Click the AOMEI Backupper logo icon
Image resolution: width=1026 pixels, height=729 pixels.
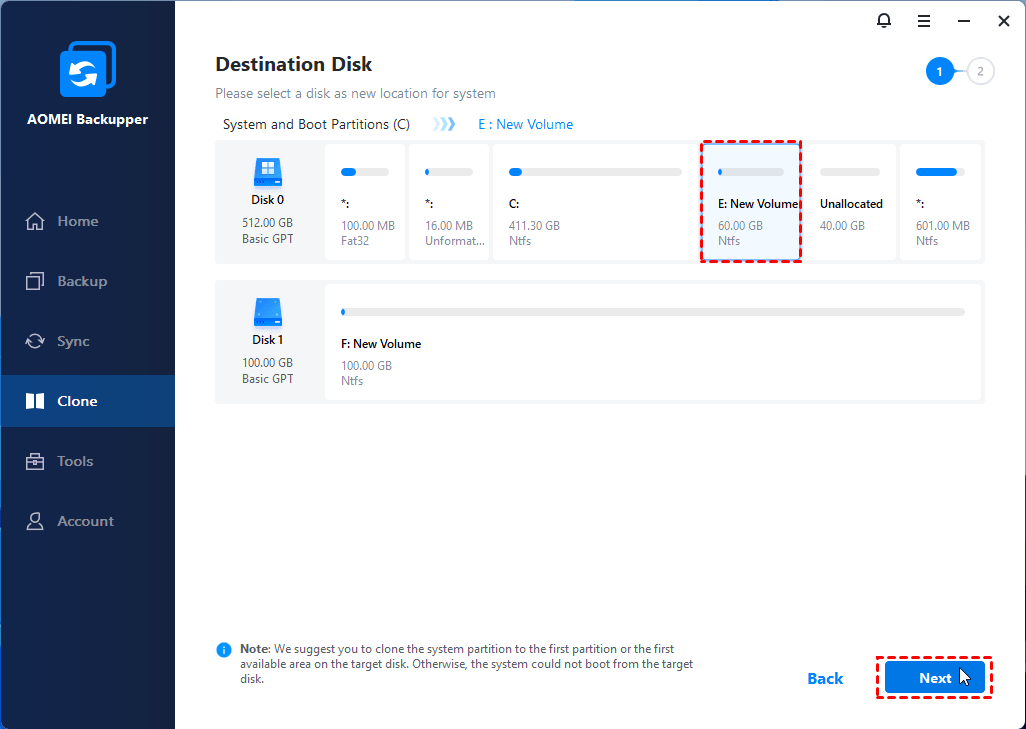[x=88, y=69]
